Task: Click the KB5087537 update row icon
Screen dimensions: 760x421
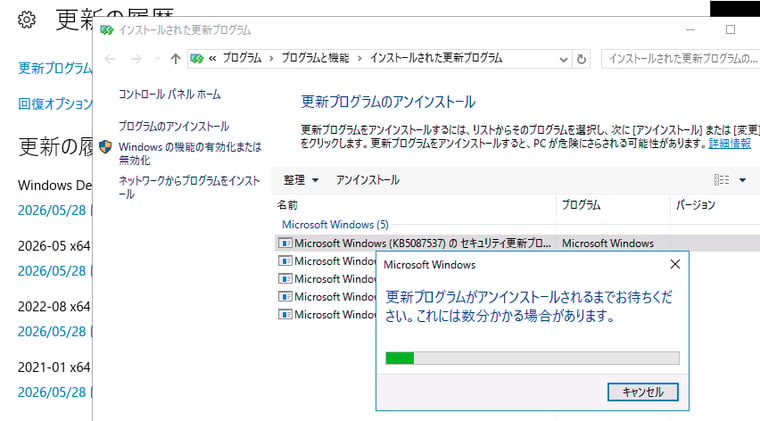Action: coord(285,243)
